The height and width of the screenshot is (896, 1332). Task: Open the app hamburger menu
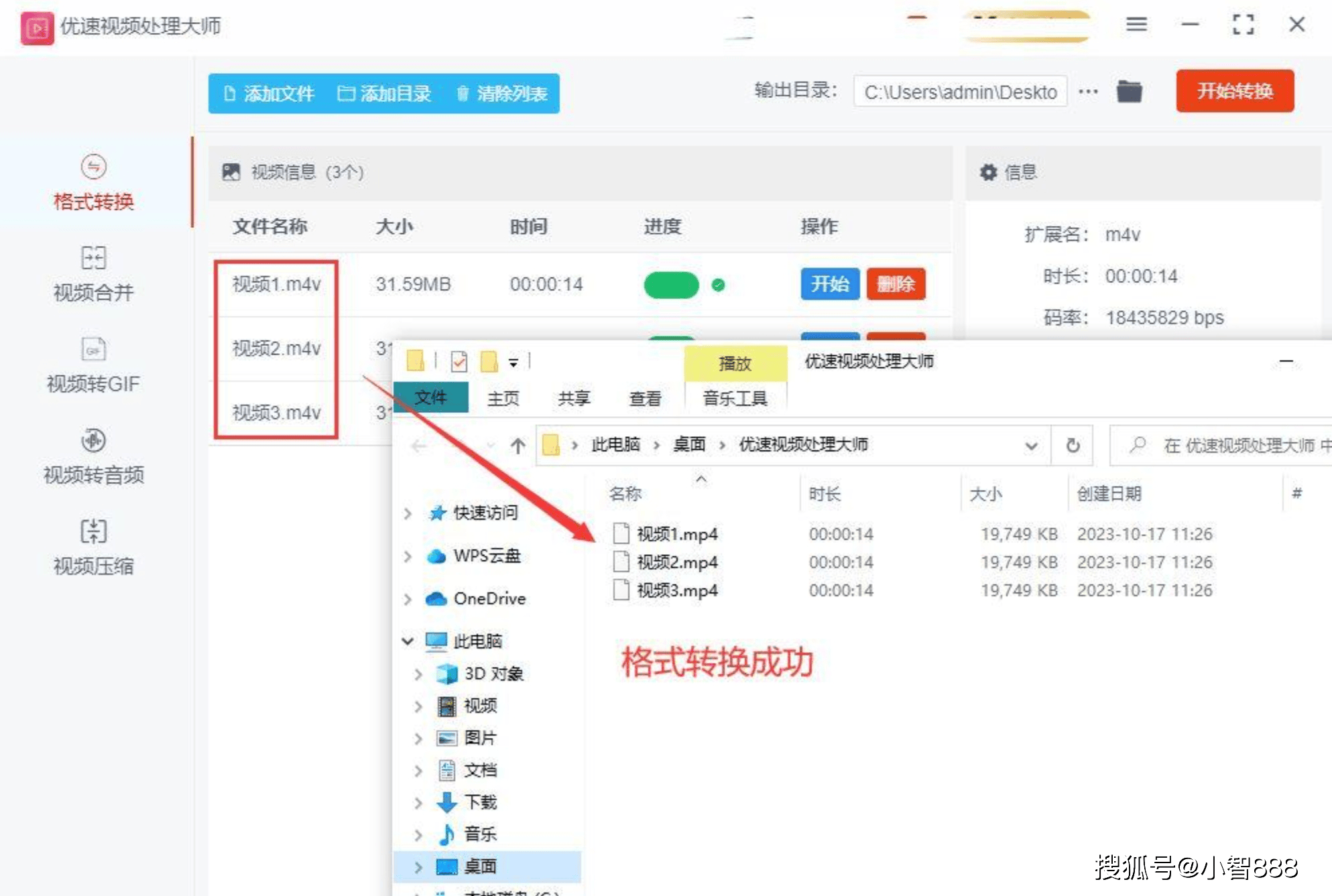click(1136, 25)
